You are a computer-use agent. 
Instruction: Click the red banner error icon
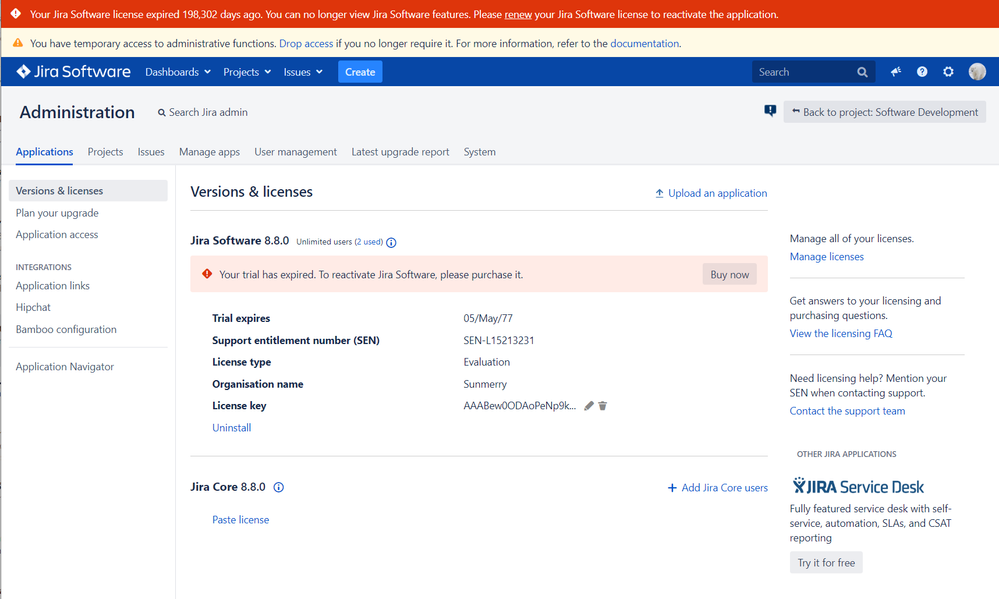click(16, 13)
